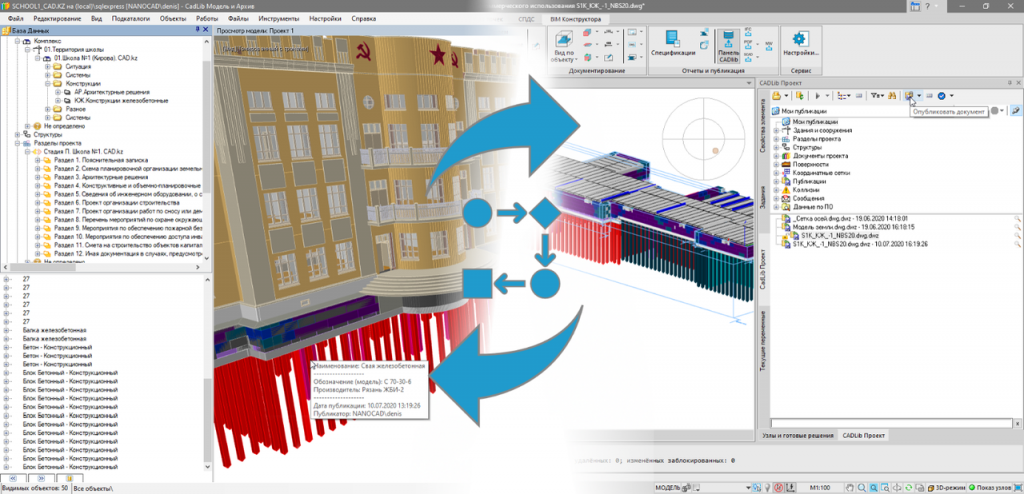The height and width of the screenshot is (494, 1024).
Task: Select the Узлы и готовые решения tab
Action: coord(797,435)
